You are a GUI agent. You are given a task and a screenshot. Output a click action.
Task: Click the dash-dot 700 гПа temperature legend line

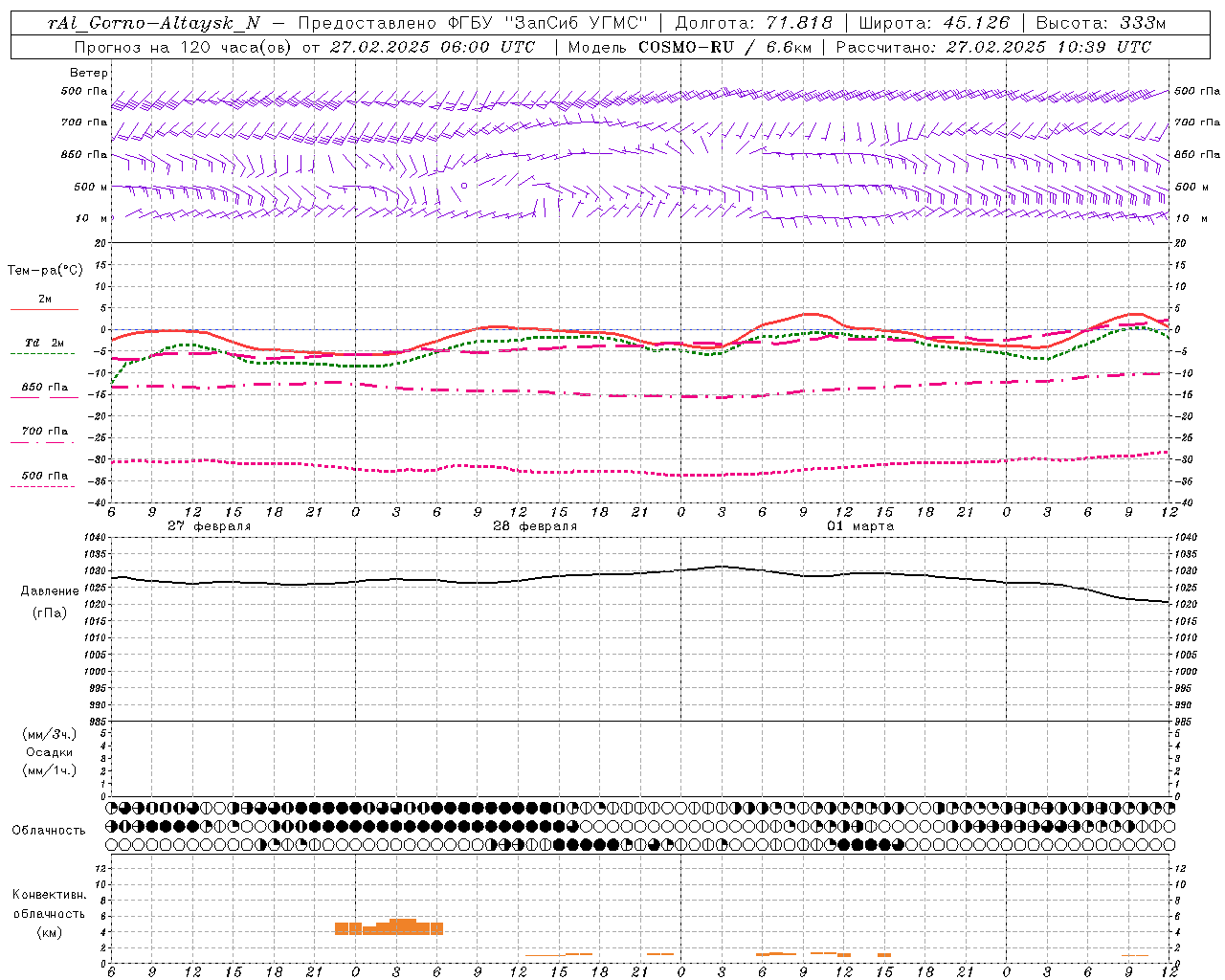pyautogui.click(x=42, y=442)
